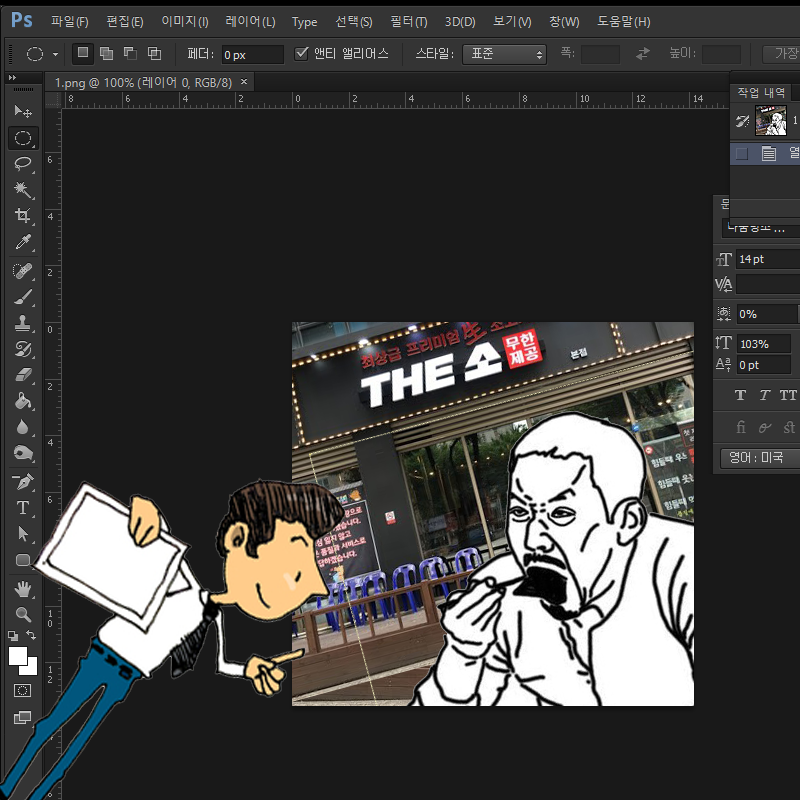Screen dimensions: 800x800
Task: Toggle faux italic T button
Action: click(x=764, y=395)
